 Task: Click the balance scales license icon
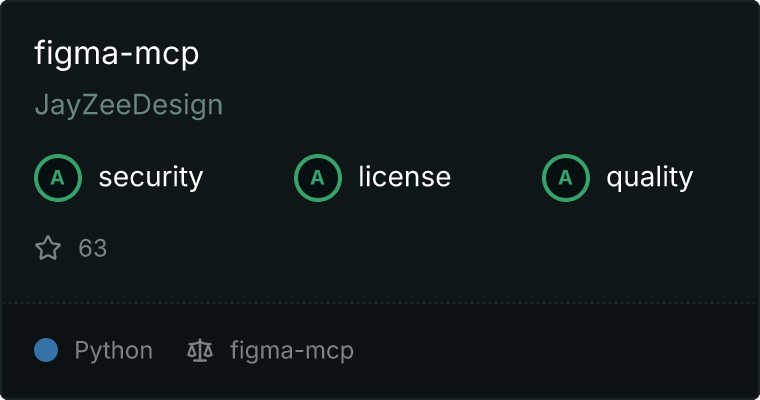[200, 351]
